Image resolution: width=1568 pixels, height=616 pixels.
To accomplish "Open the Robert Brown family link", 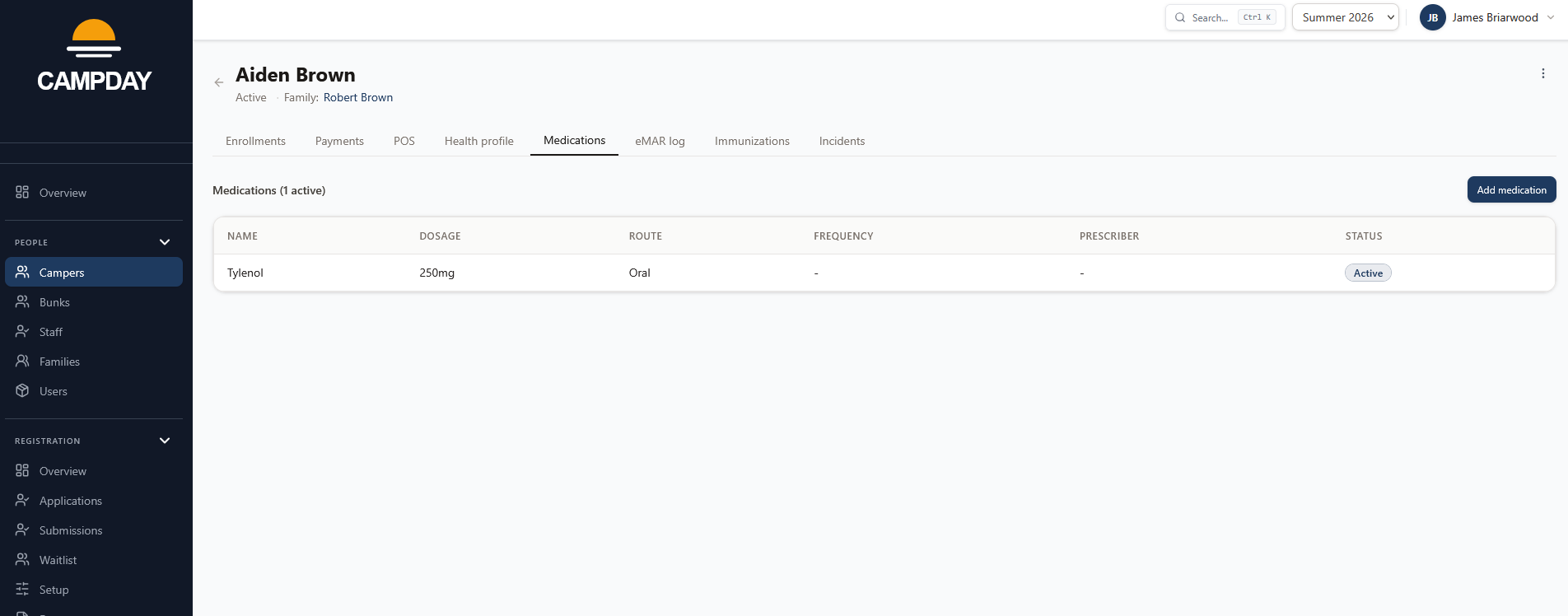I will pos(358,97).
